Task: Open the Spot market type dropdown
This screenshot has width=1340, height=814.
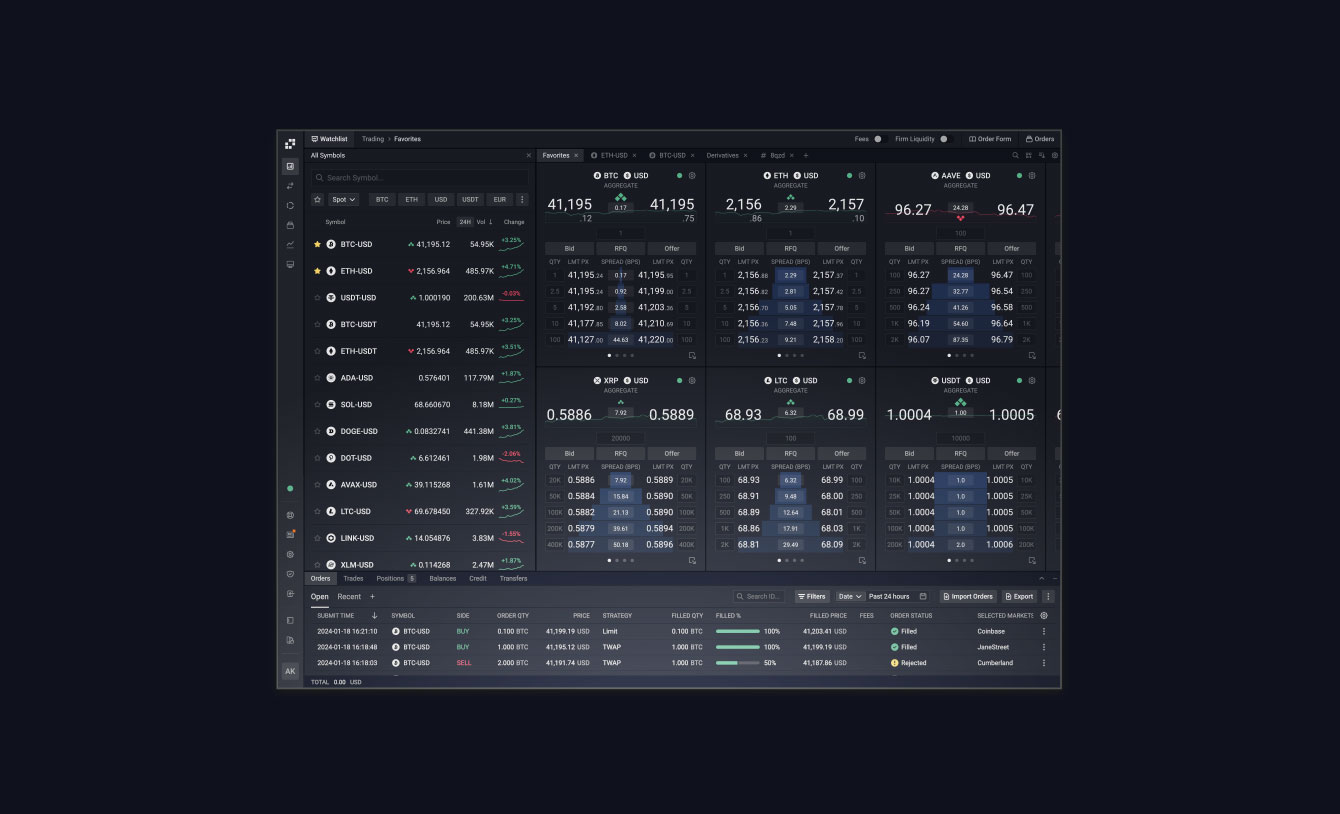Action: 342,199
